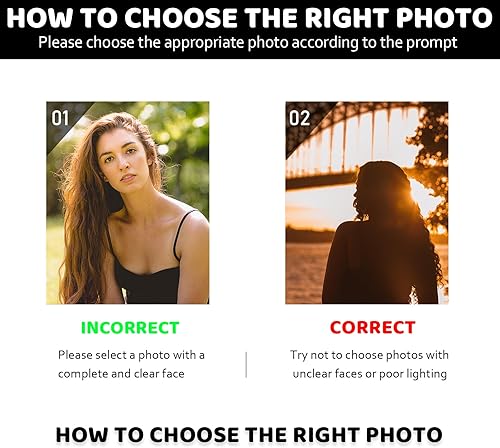Select the sunset silhouette photo
Screen dimensions: 500x448
(367, 203)
